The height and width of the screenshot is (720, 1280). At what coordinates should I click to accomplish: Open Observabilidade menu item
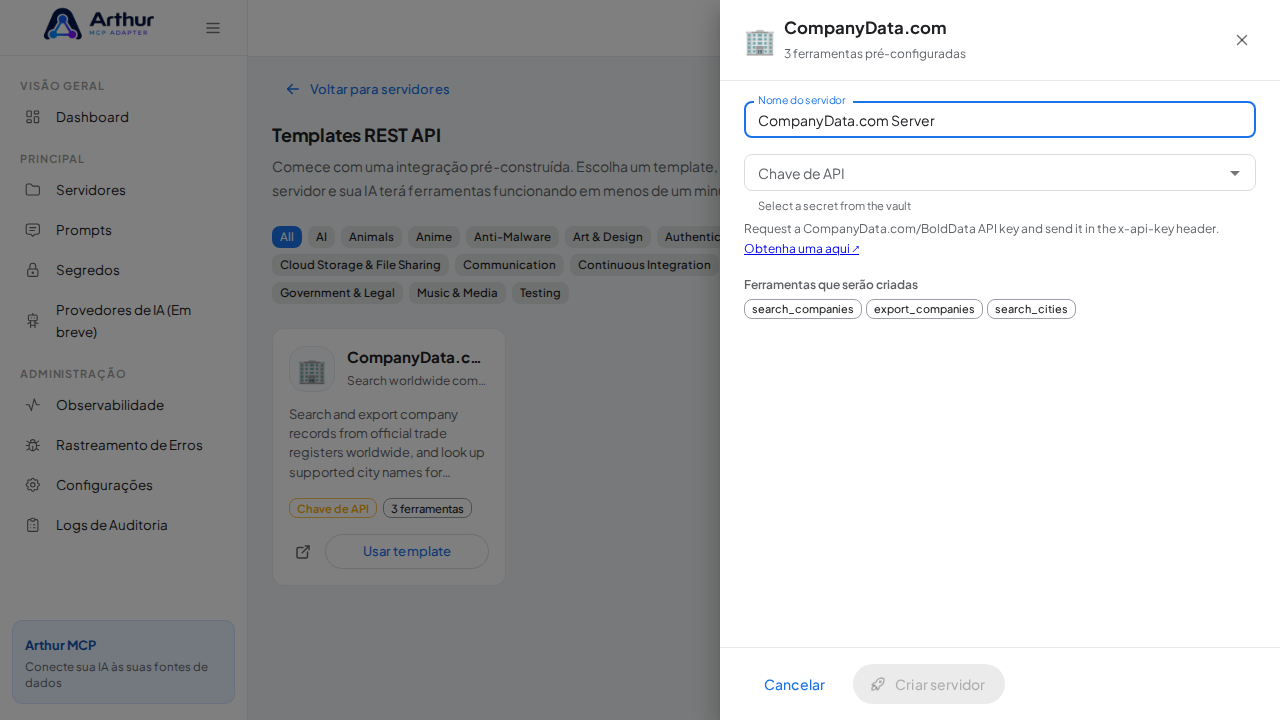coord(123,405)
